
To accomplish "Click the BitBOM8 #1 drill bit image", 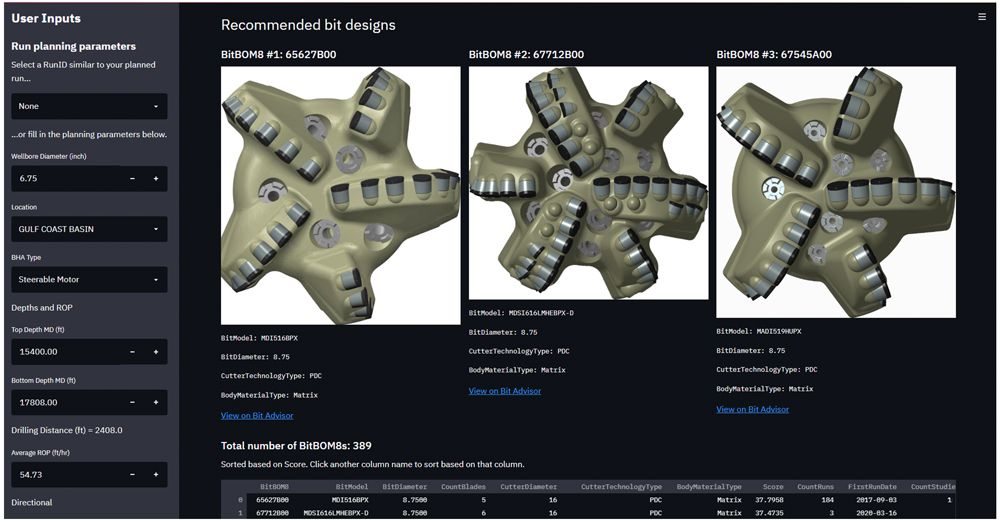I will tap(340, 195).
